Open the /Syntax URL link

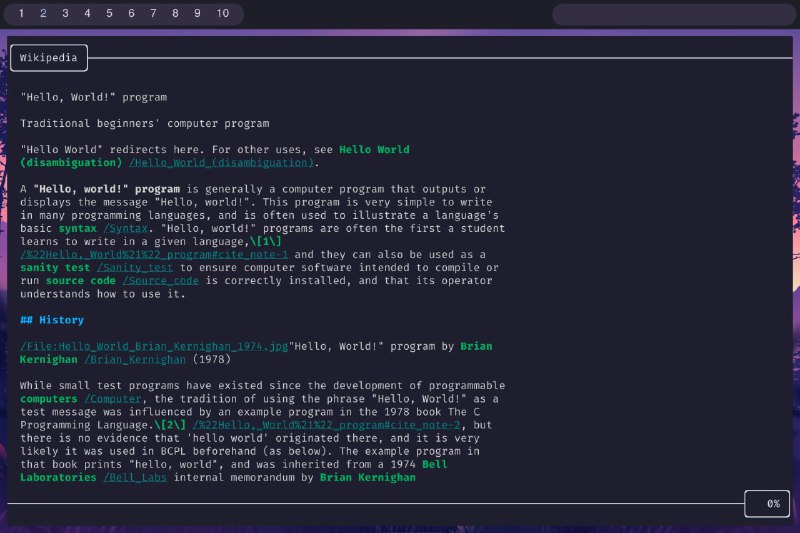point(126,229)
